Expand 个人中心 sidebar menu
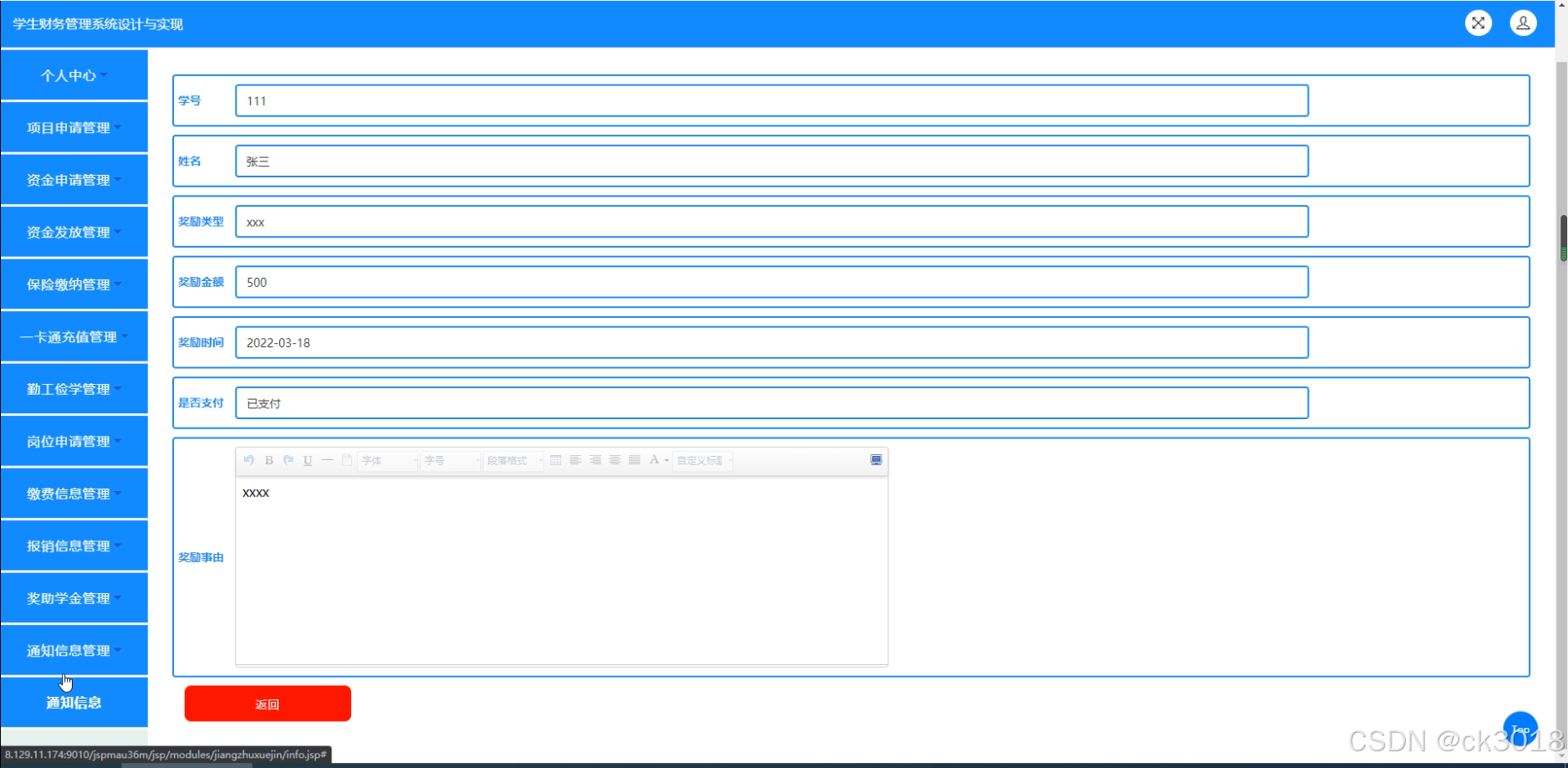The height and width of the screenshot is (768, 1568). pyautogui.click(x=74, y=75)
